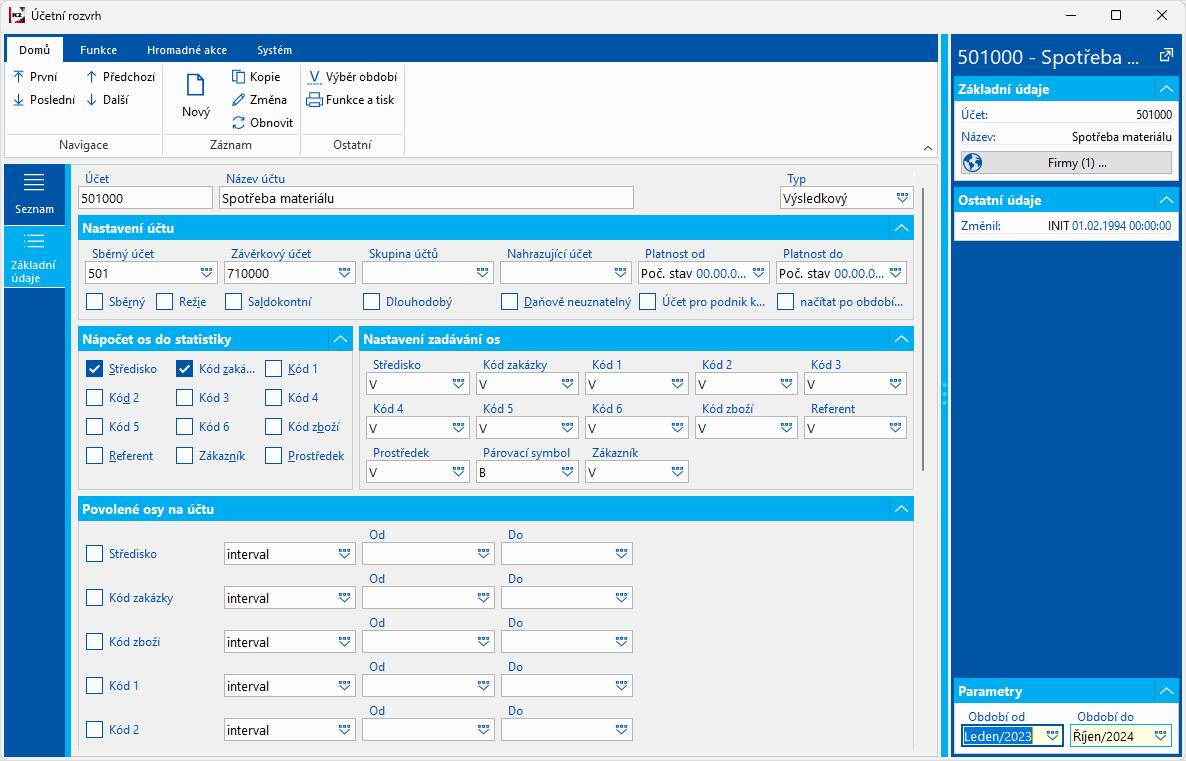Viewport: 1186px width, 761px height.
Task: Click the Obnovit refresh icon
Action: pos(239,123)
